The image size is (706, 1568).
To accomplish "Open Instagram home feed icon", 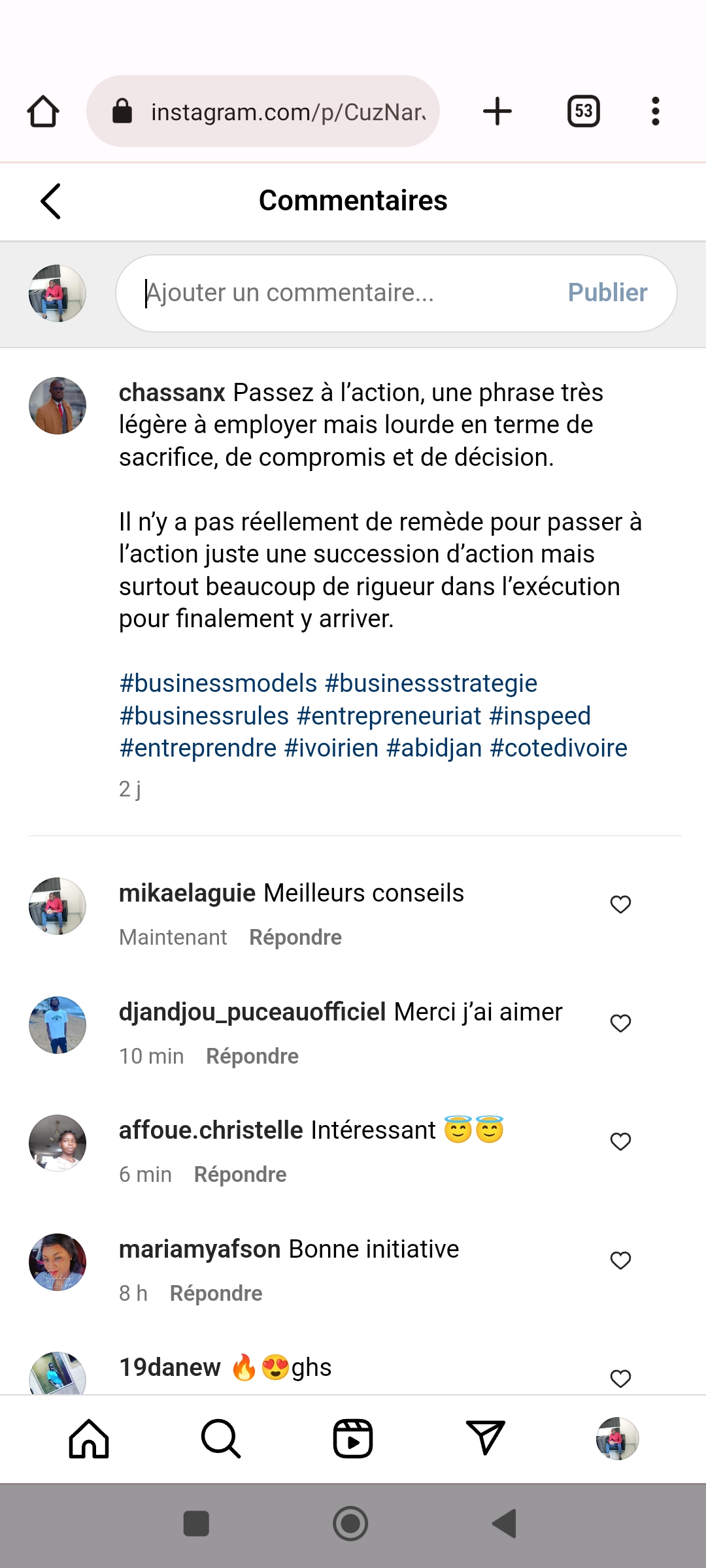I will (x=89, y=1439).
